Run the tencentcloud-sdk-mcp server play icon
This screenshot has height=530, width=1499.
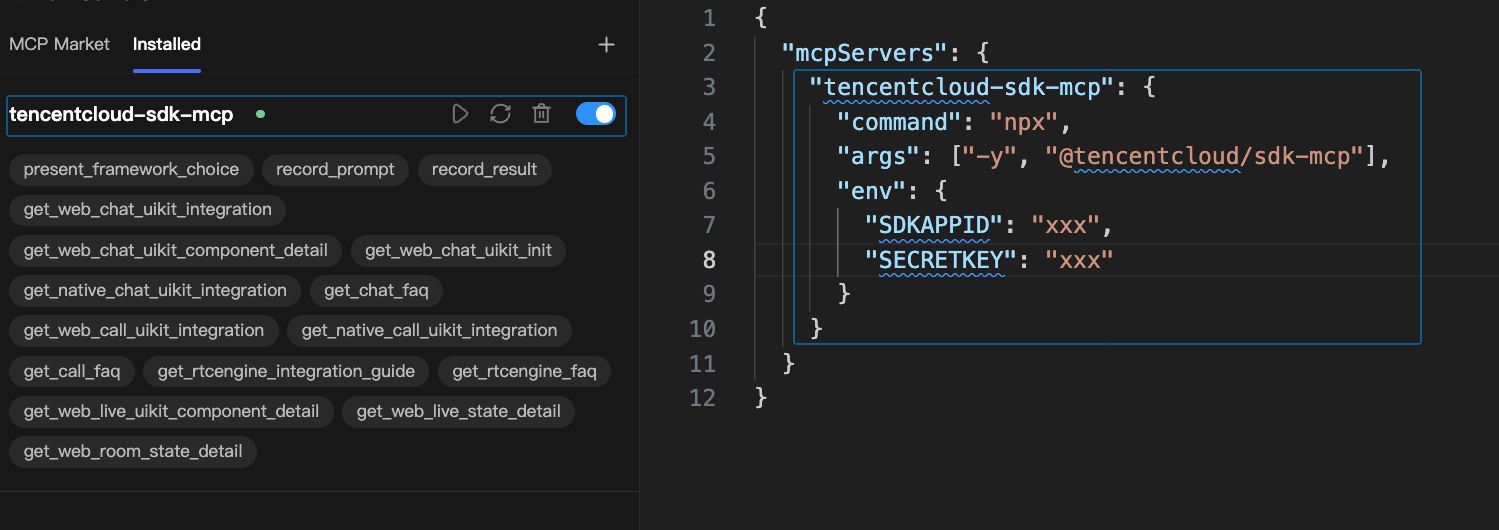460,114
